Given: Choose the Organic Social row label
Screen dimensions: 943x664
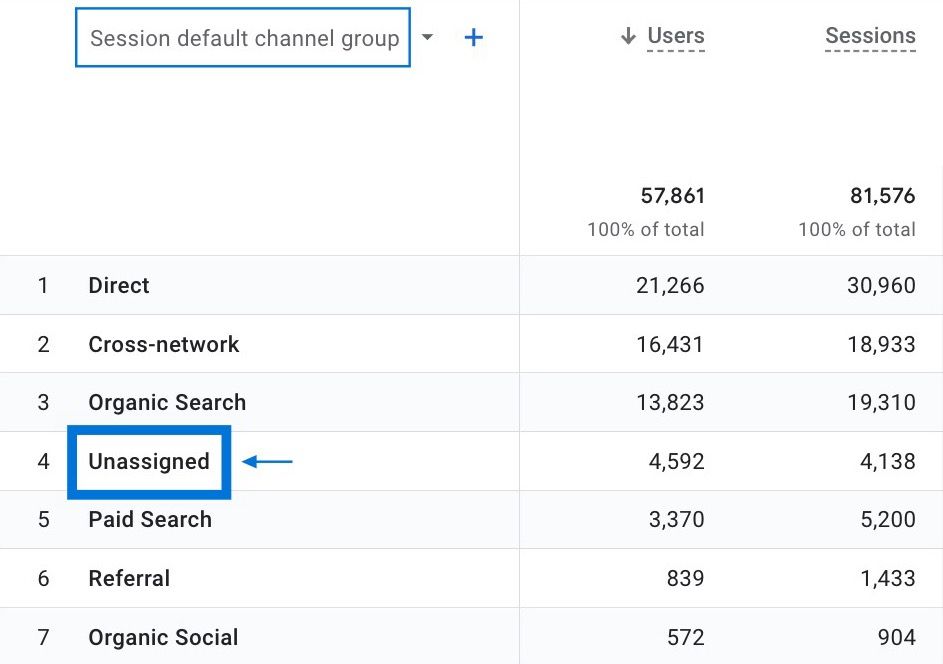Looking at the screenshot, I should click(x=163, y=637).
